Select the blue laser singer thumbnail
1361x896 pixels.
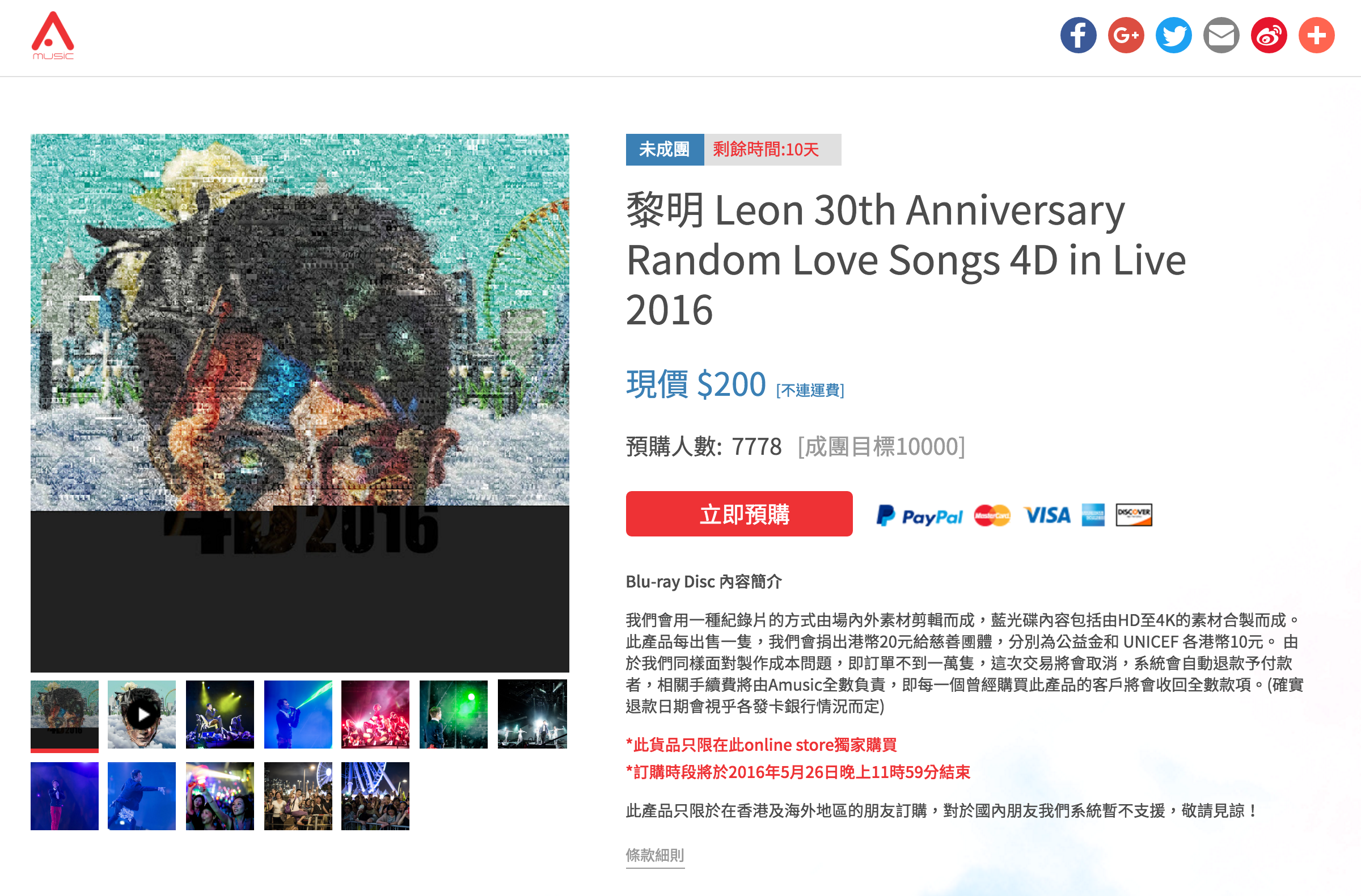pyautogui.click(x=298, y=714)
